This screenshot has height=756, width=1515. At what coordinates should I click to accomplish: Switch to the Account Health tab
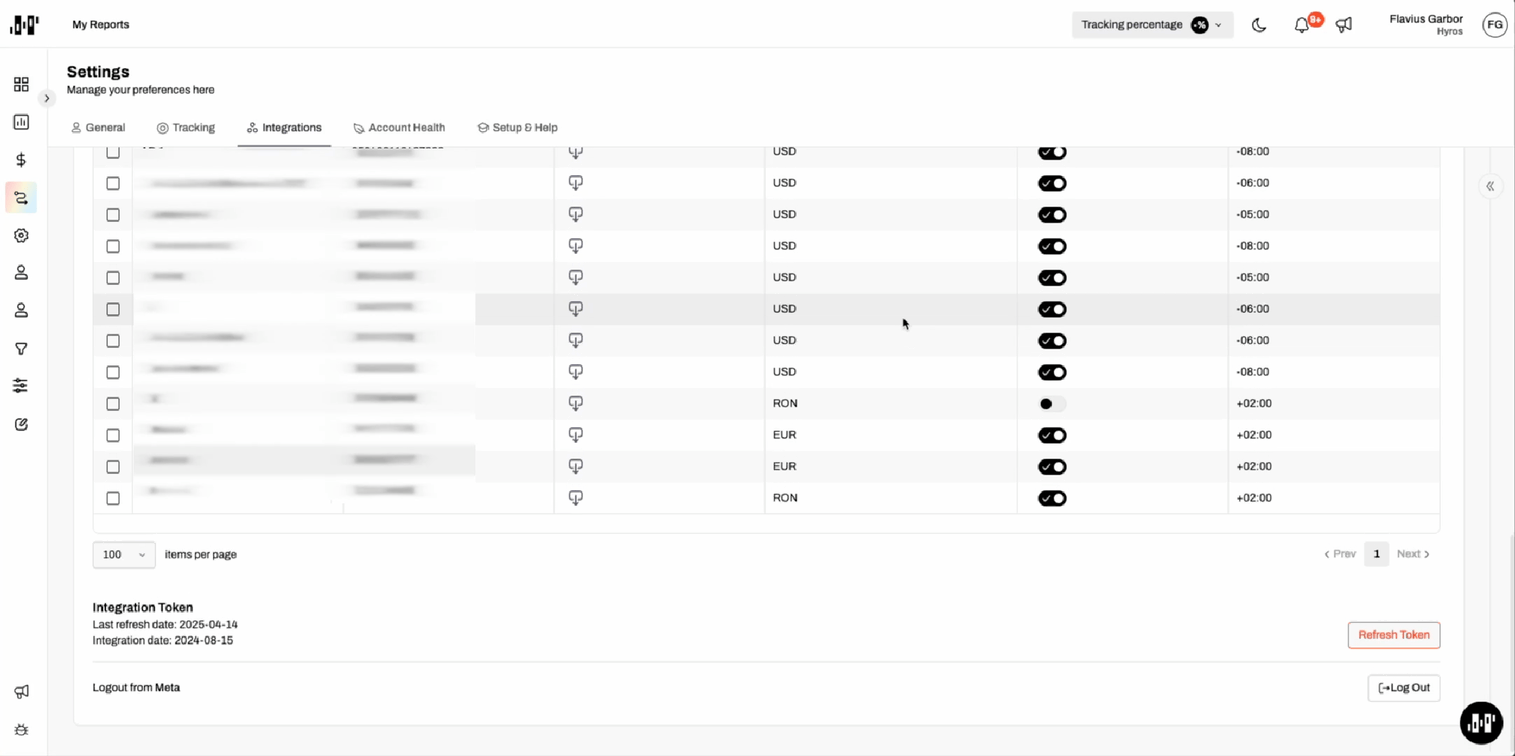[x=399, y=128]
